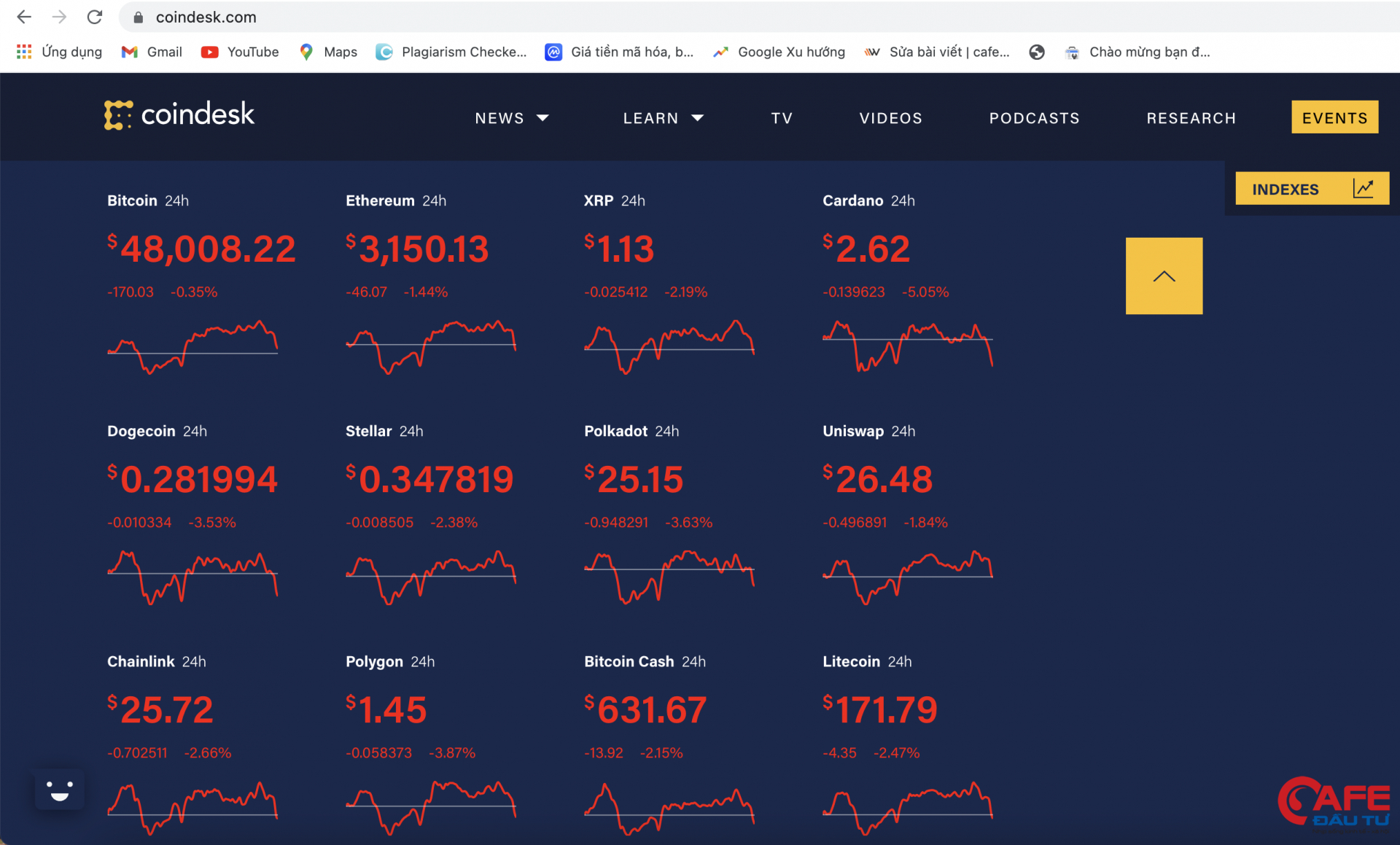
Task: Reload the page with the refresh icon
Action: (94, 17)
